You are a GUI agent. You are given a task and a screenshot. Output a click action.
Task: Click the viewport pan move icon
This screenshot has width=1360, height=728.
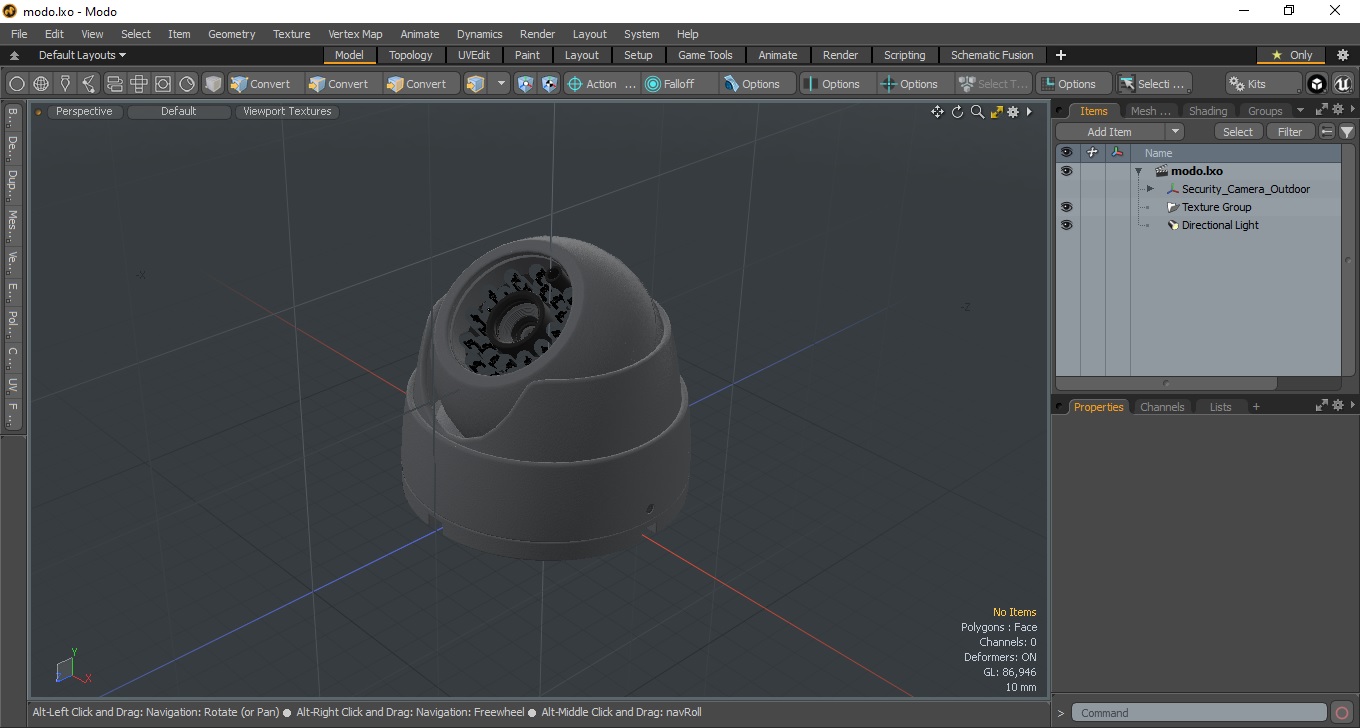pyautogui.click(x=937, y=112)
